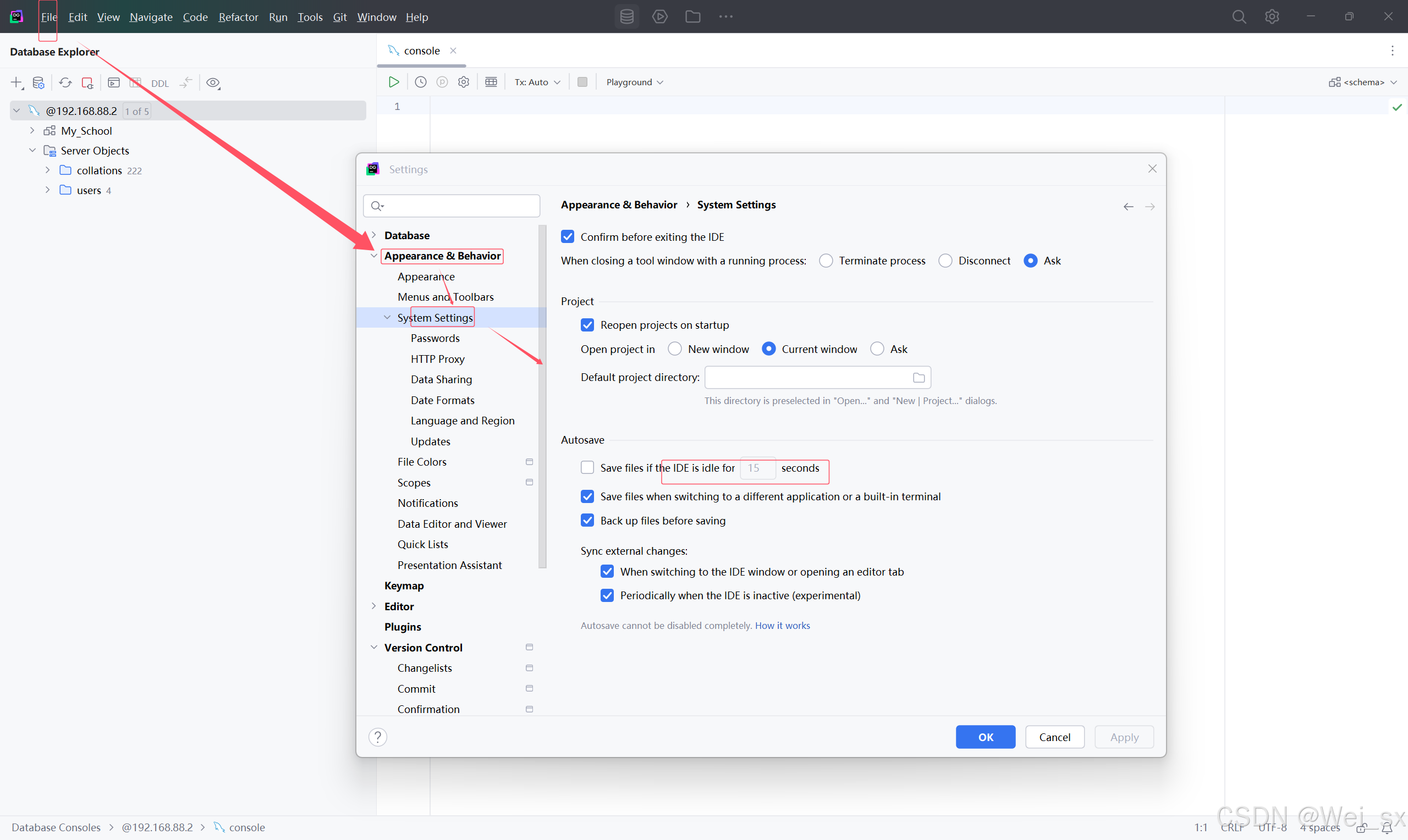Open the view options eye icon
Screen dimensions: 1408x840
tap(213, 82)
